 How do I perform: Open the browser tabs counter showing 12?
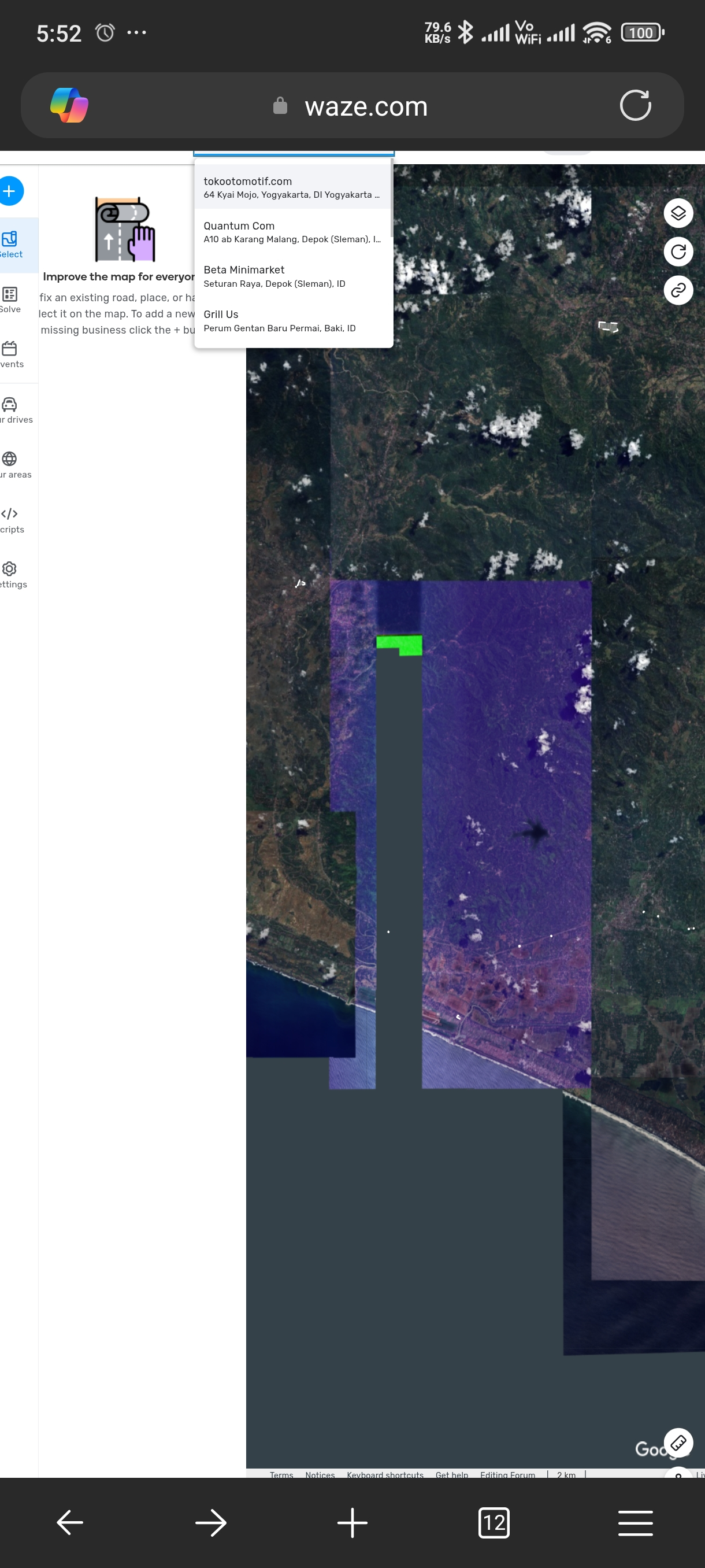pos(493,1522)
